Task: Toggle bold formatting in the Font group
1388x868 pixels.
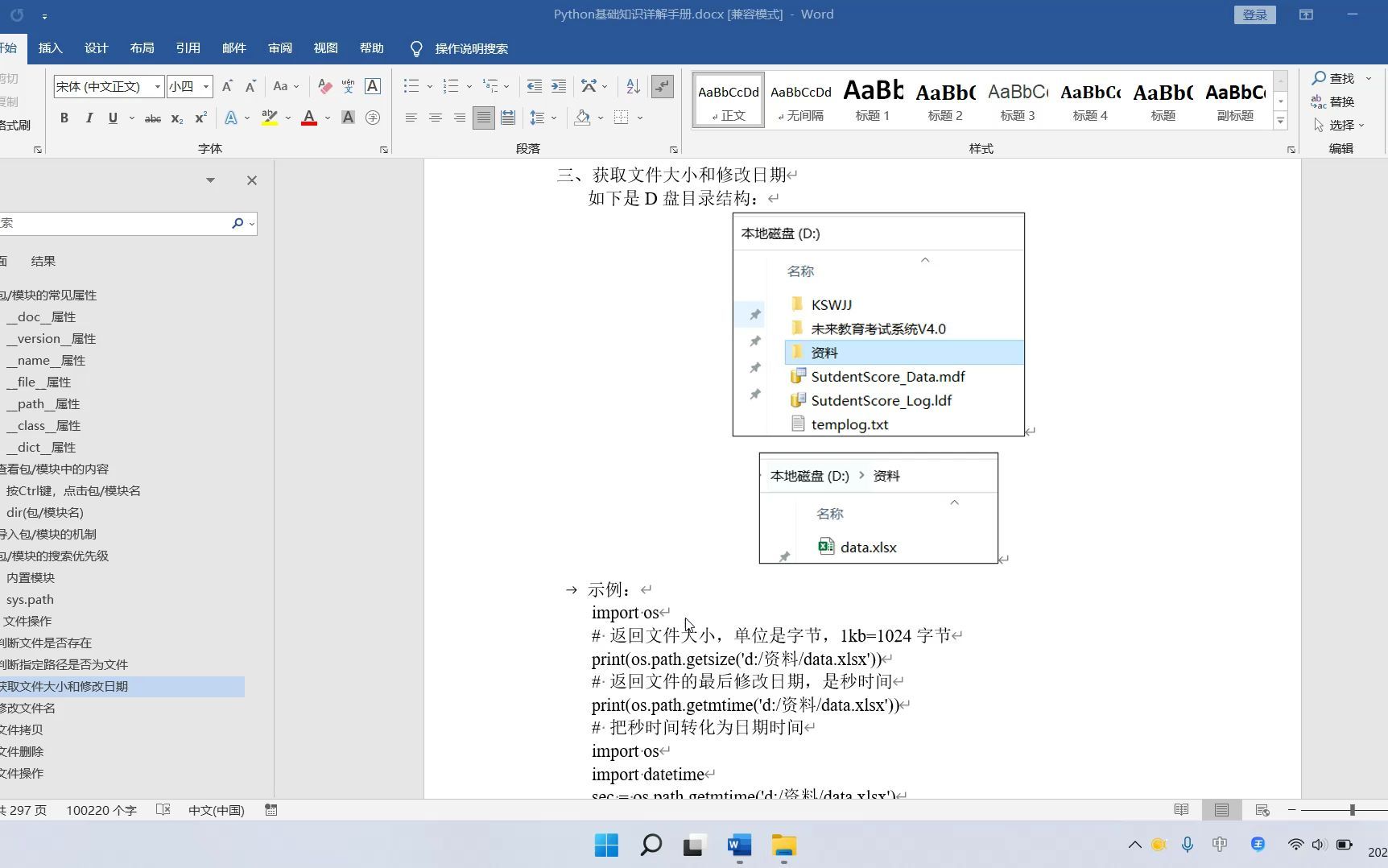Action: (x=64, y=118)
